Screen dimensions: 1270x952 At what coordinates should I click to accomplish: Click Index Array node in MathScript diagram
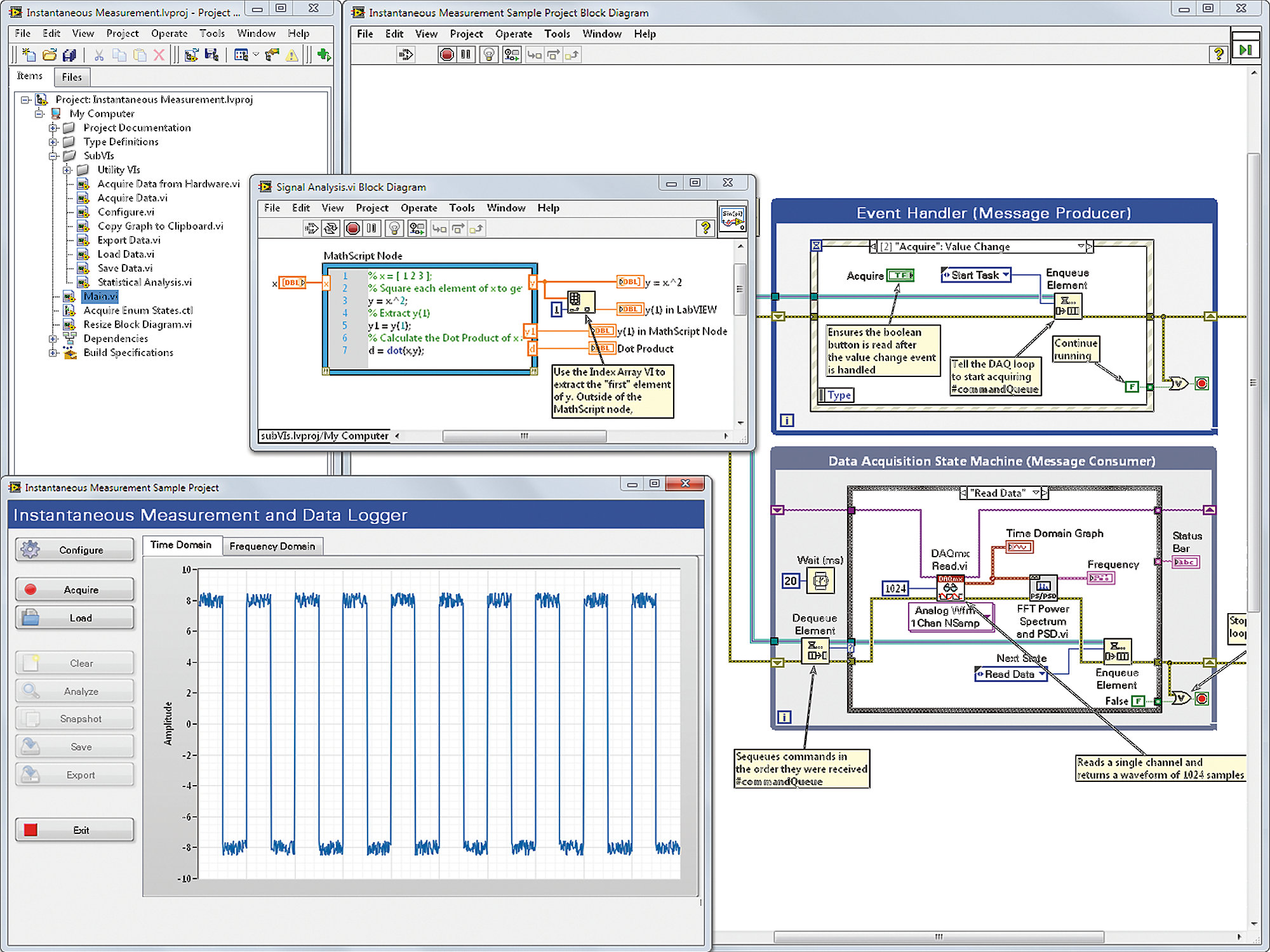point(580,302)
